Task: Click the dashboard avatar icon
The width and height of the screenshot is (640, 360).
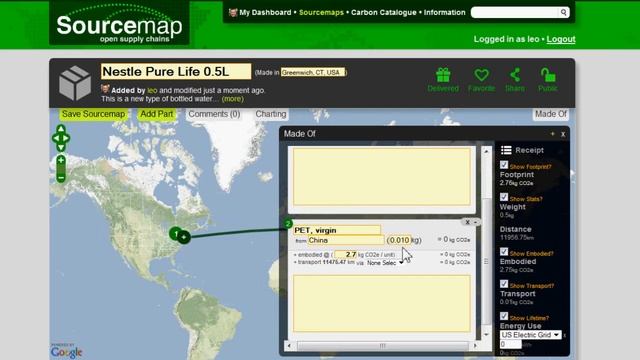Action: pos(233,12)
